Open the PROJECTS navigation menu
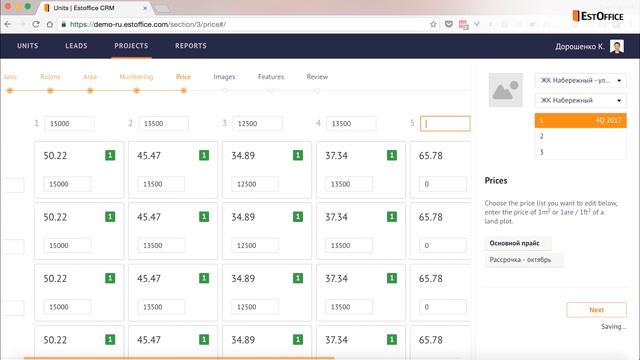Viewport: 640px width, 360px height. [x=131, y=46]
